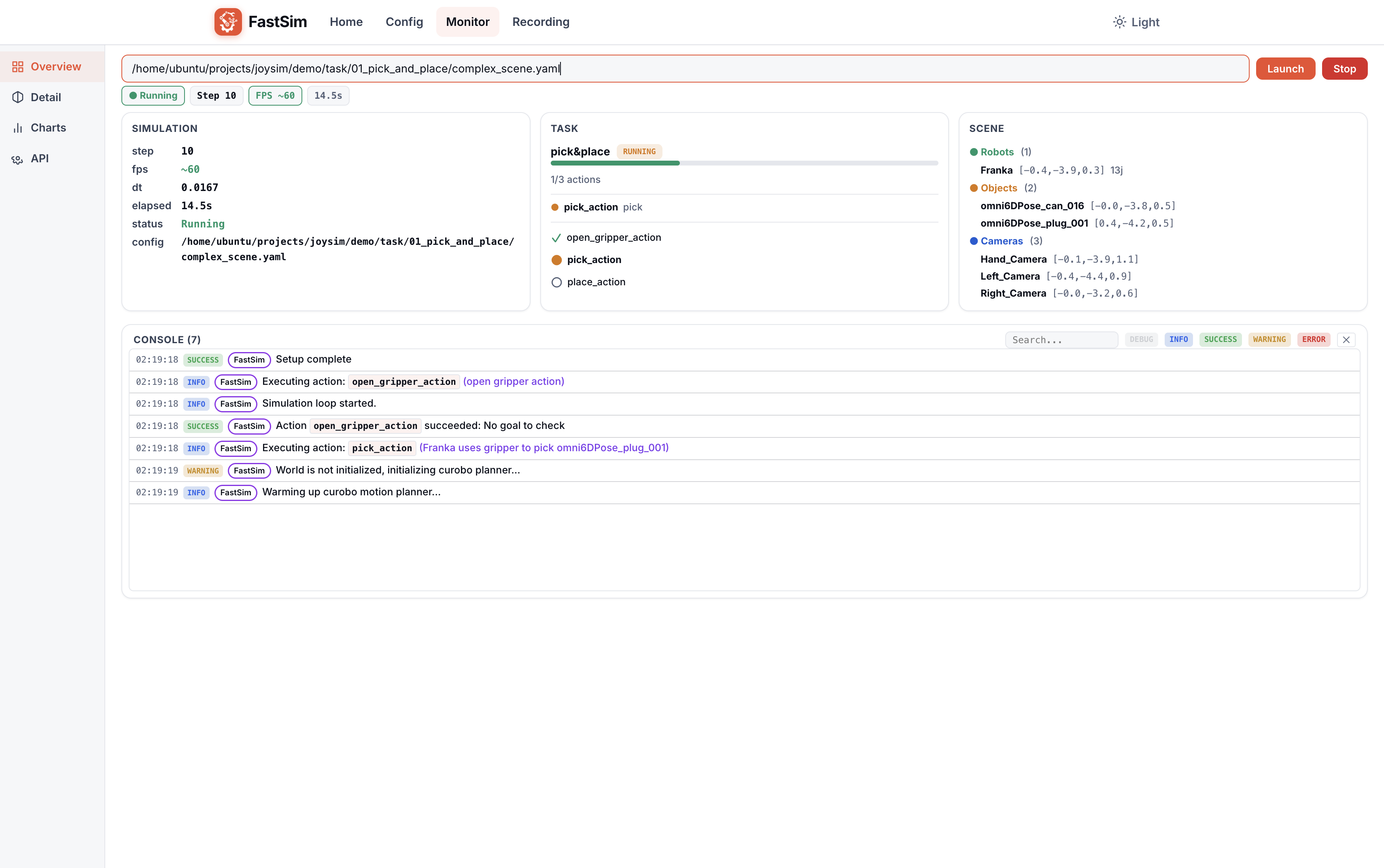Open Detail in the sidebar

[52, 97]
